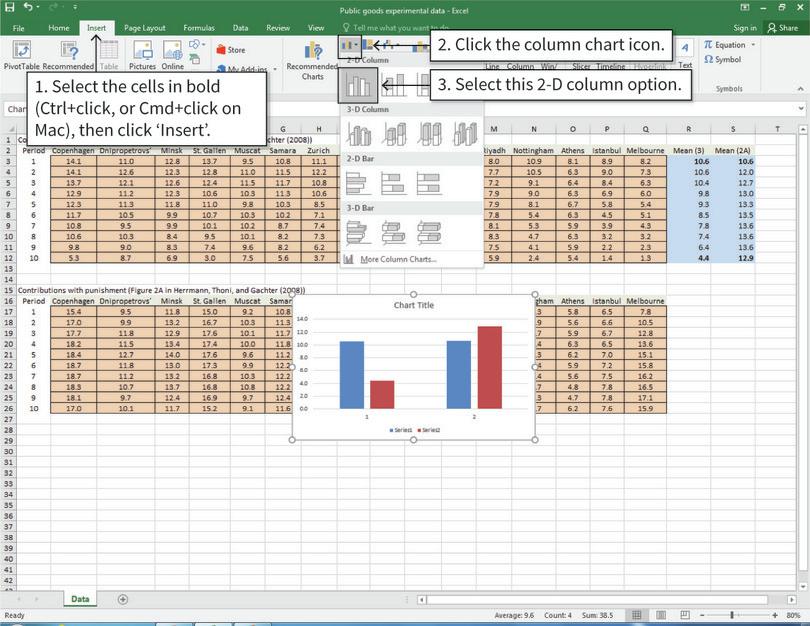
Task: Switch to the Formulas ribbon tab
Action: (x=199, y=28)
